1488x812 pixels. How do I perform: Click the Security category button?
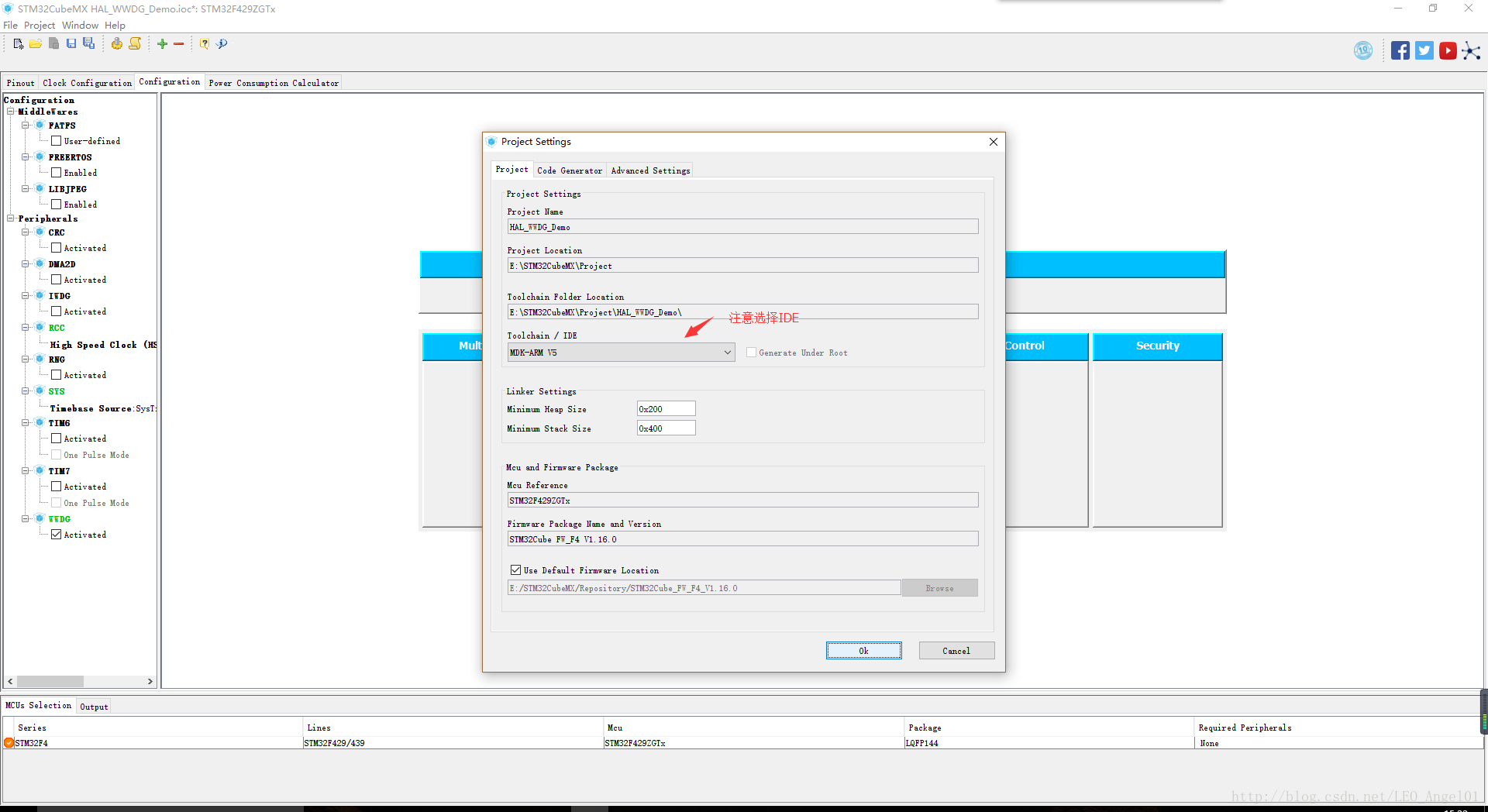pyautogui.click(x=1157, y=346)
